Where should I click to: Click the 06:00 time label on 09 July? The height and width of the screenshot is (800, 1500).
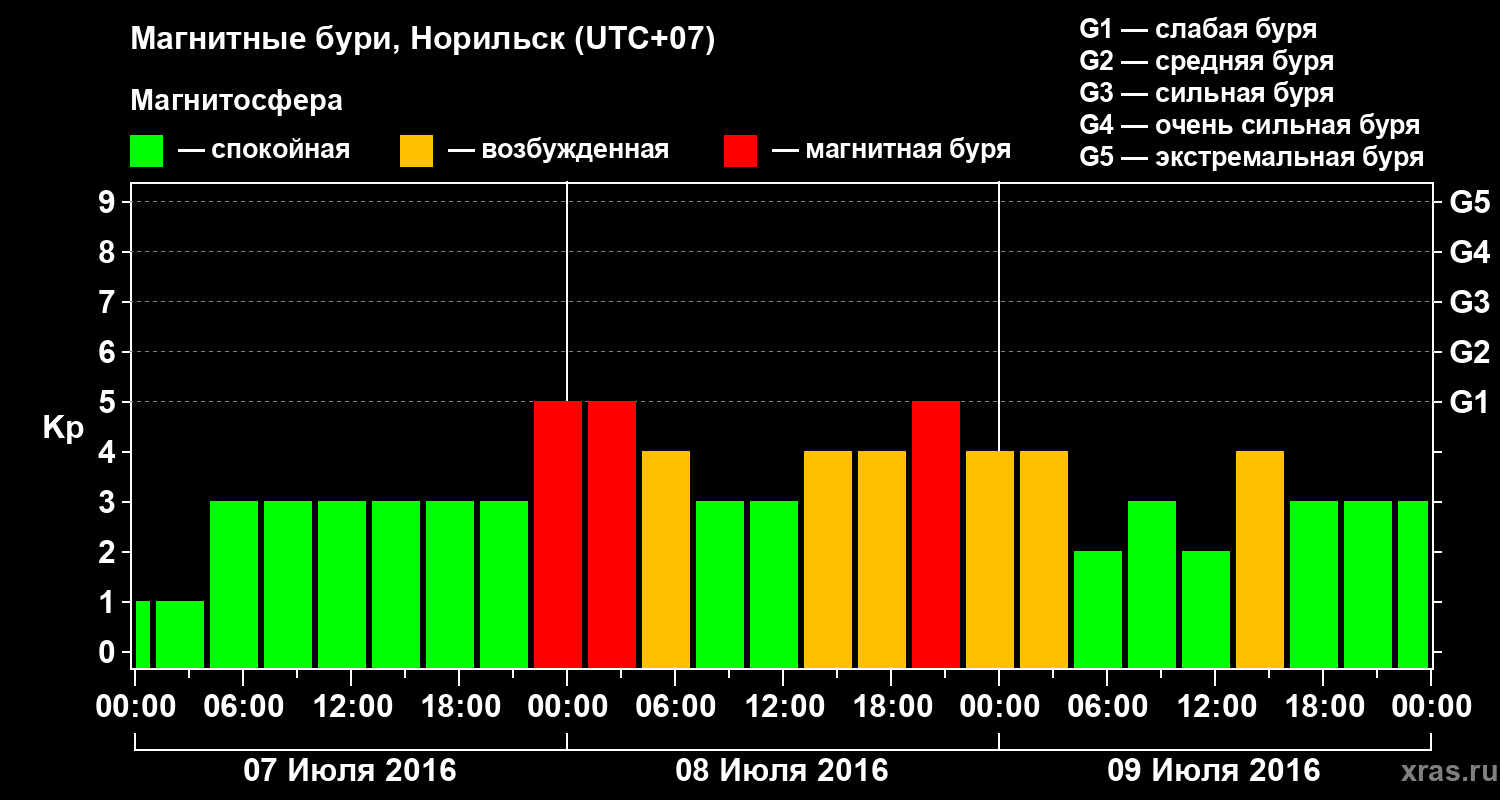(x=1107, y=707)
